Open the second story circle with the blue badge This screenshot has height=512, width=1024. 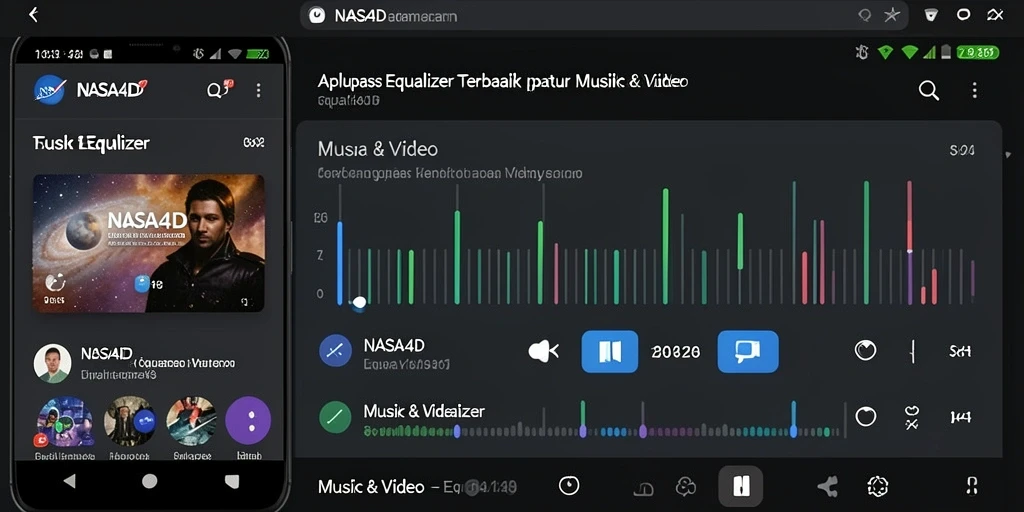pos(129,421)
